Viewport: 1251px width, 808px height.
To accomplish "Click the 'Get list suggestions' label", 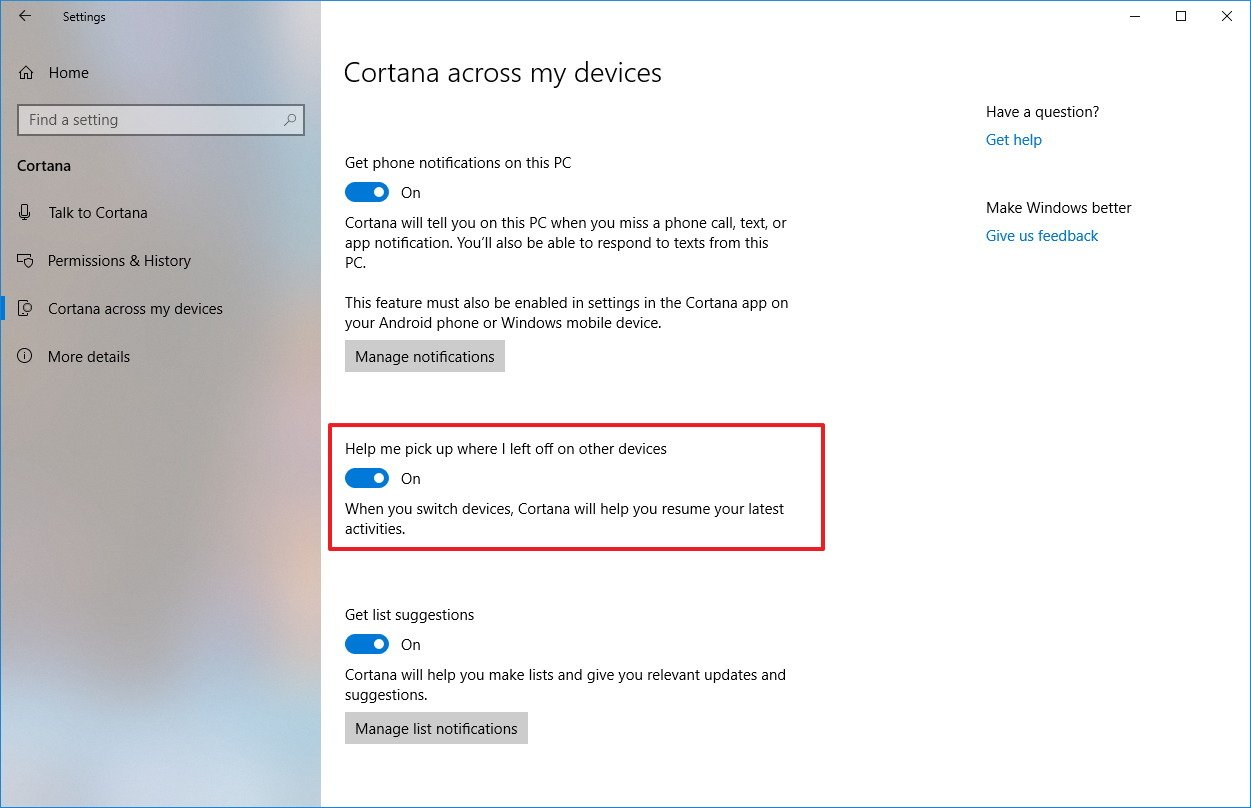I will (x=410, y=615).
